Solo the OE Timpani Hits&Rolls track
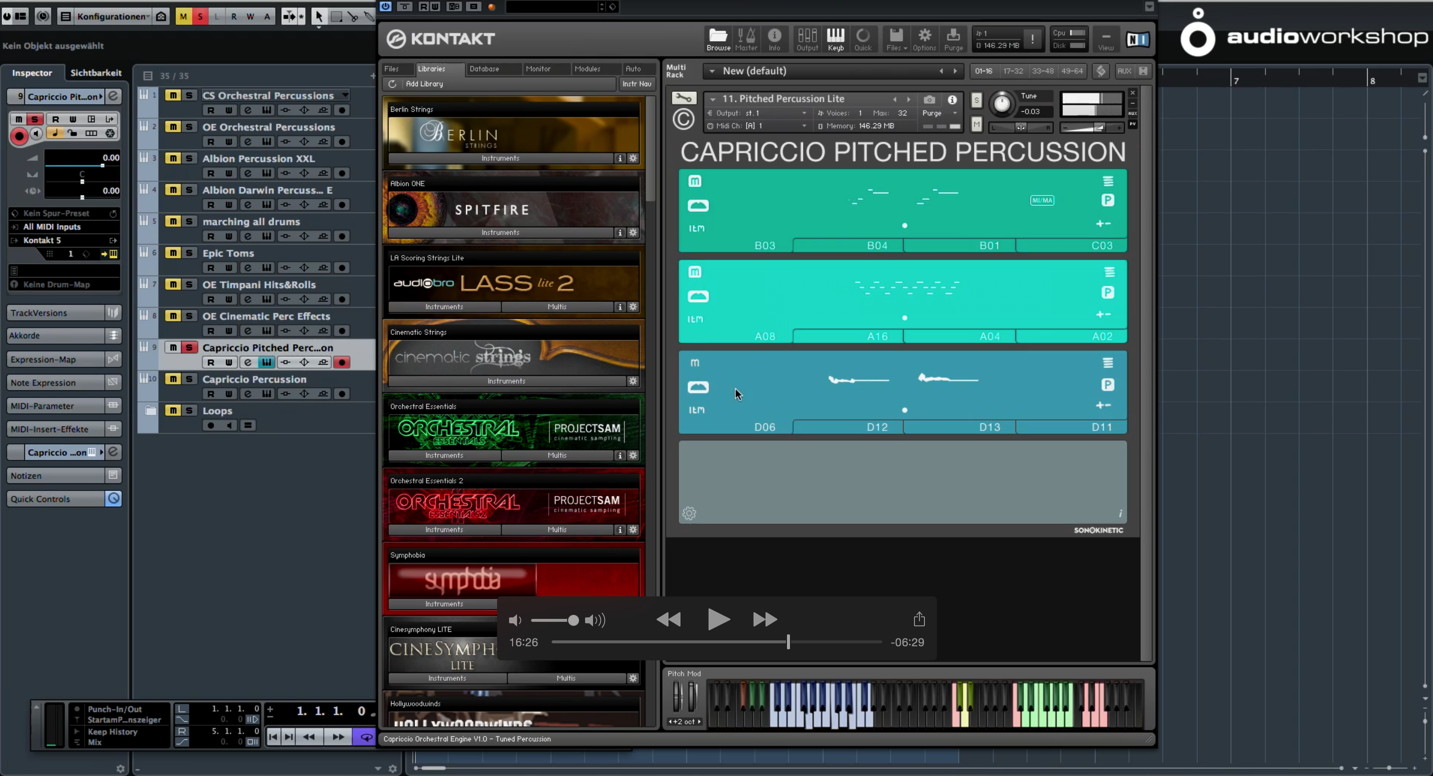Viewport: 1433px width, 776px height. point(190,285)
